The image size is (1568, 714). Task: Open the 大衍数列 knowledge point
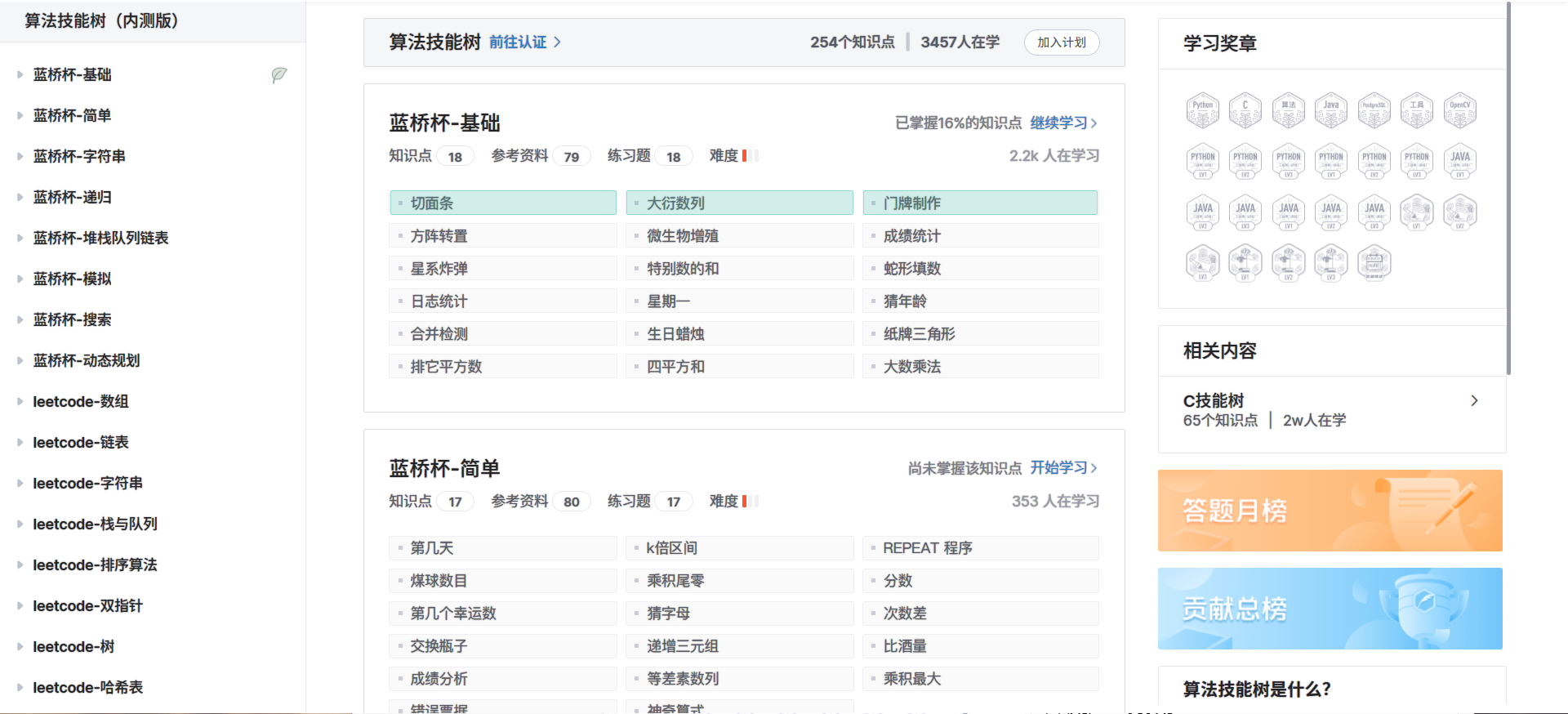(740, 203)
